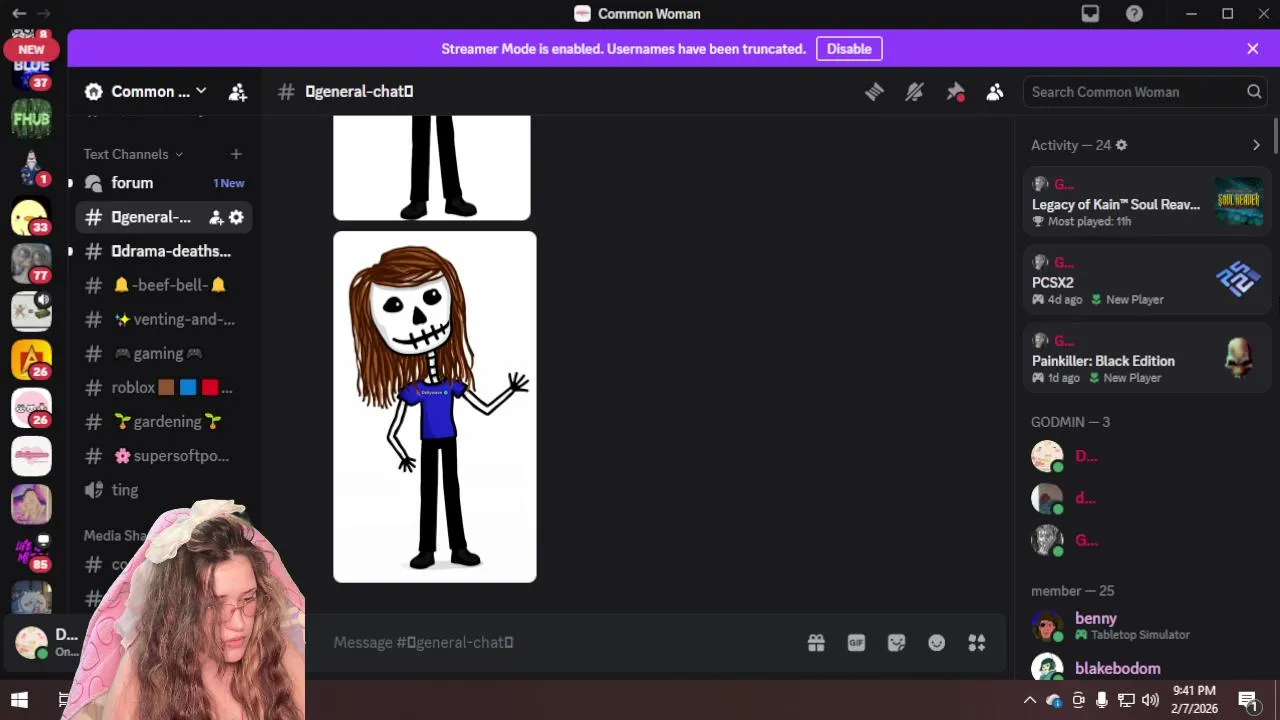Disable Streamer Mode
Image resolution: width=1280 pixels, height=720 pixels.
click(849, 49)
